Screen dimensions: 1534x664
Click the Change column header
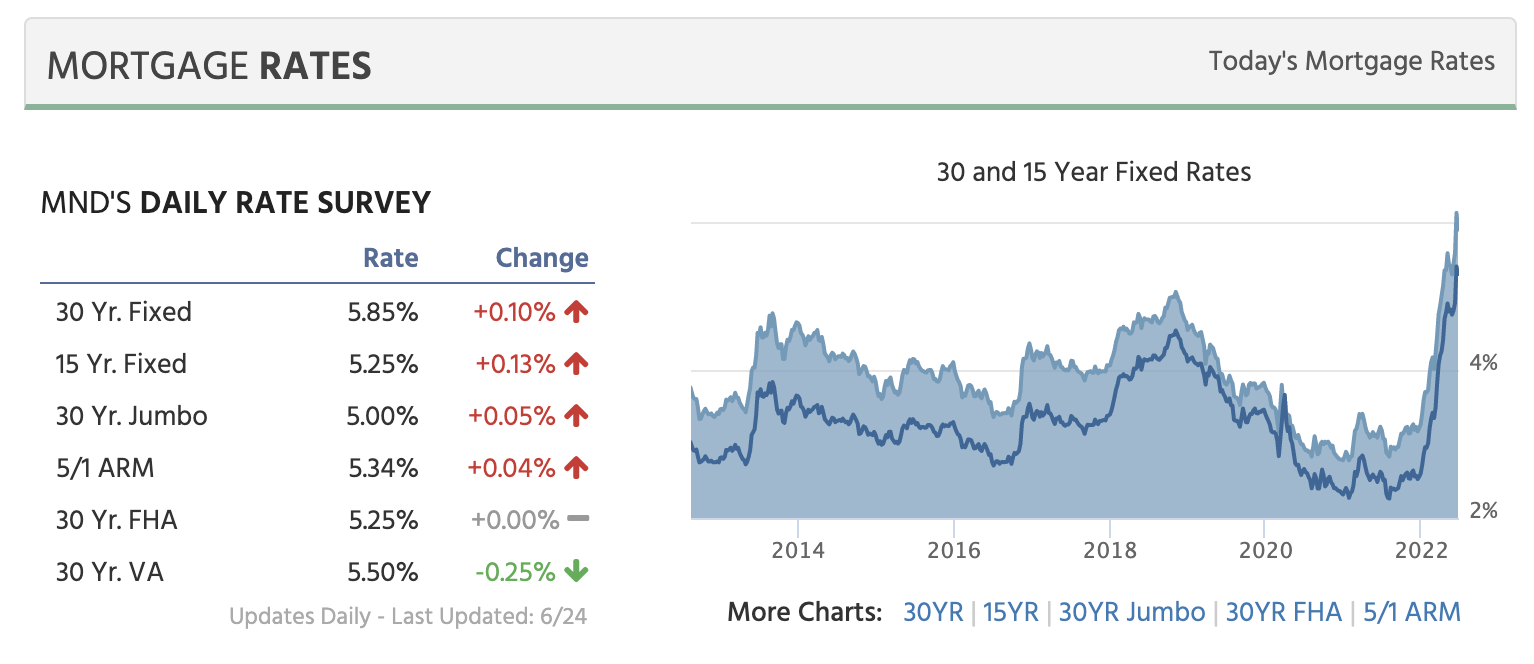pyautogui.click(x=542, y=258)
